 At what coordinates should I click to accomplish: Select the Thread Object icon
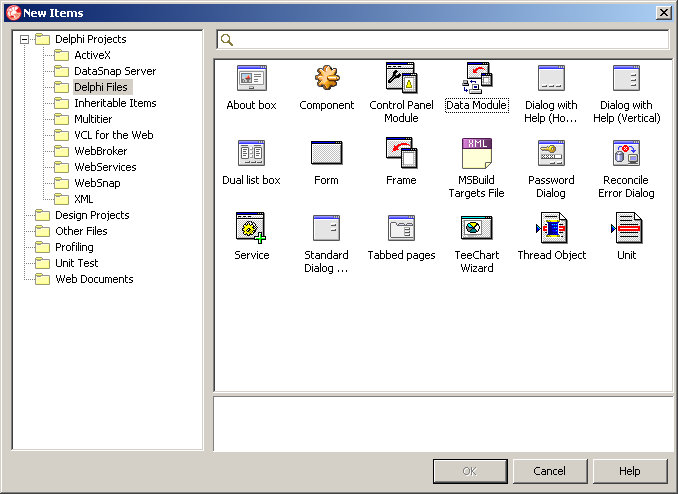click(x=551, y=228)
